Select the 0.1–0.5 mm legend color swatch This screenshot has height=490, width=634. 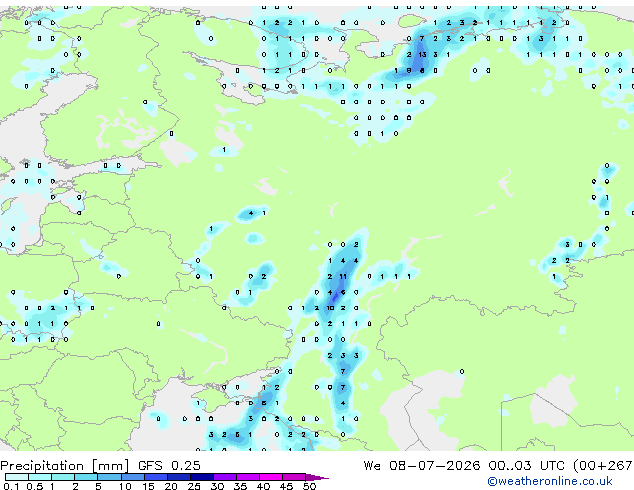[x=17, y=477]
